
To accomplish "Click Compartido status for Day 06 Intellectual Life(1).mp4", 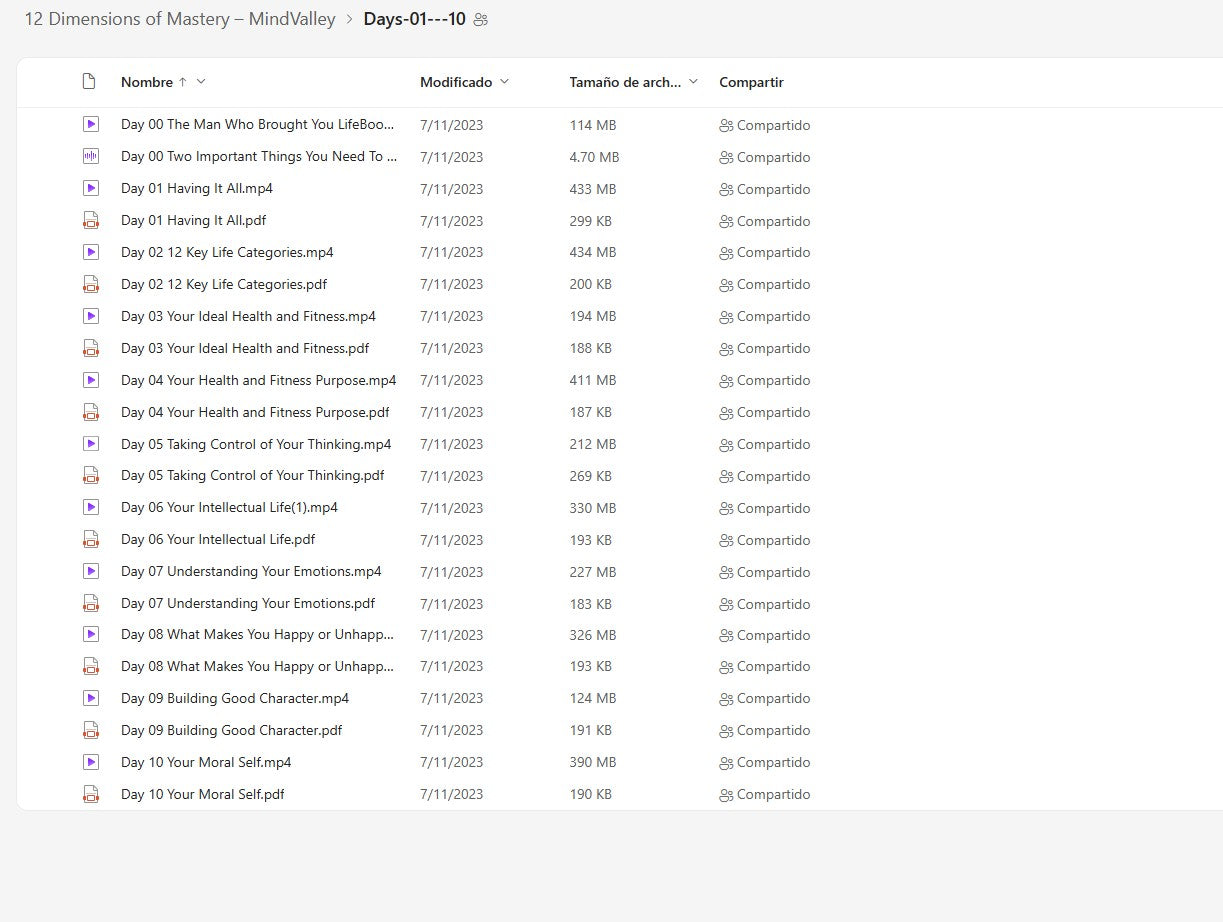I will (764, 508).
